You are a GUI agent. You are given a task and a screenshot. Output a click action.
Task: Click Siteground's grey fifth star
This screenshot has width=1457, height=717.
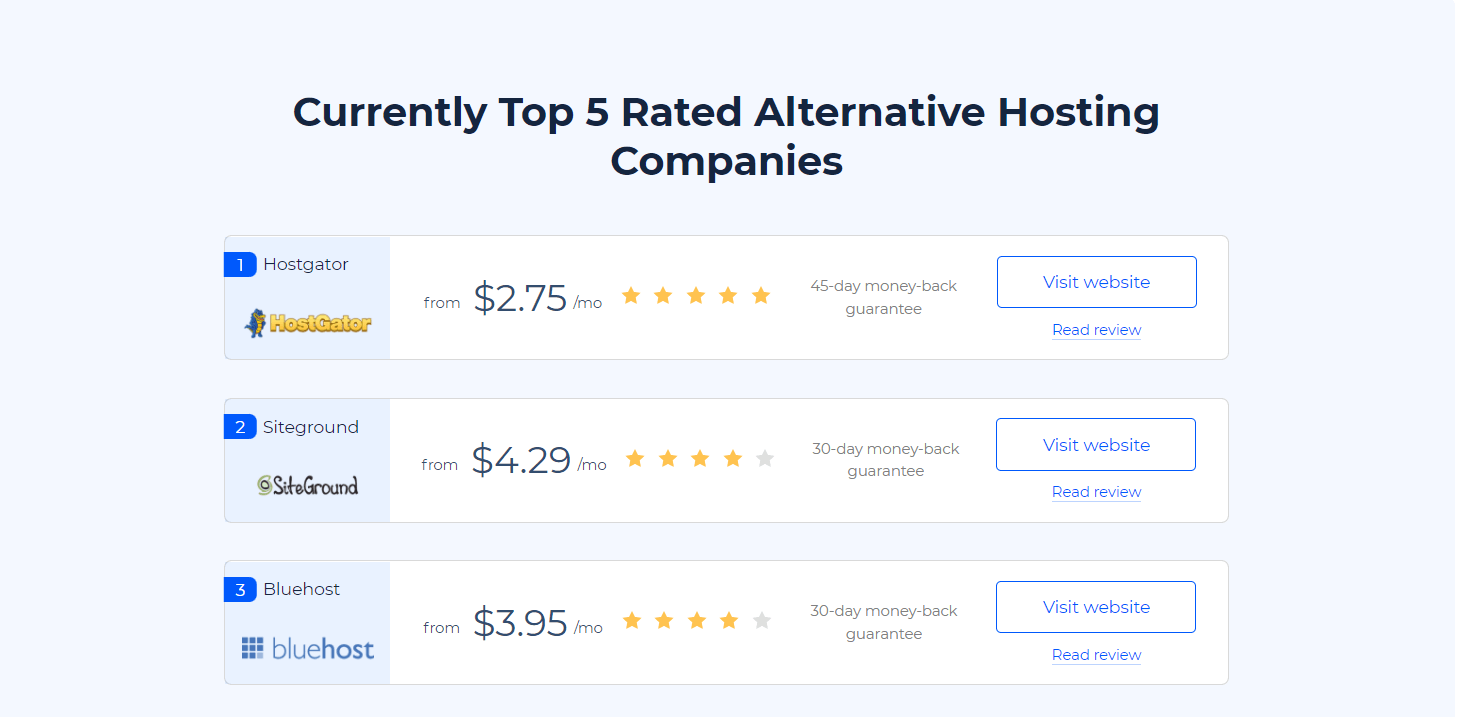[x=765, y=458]
